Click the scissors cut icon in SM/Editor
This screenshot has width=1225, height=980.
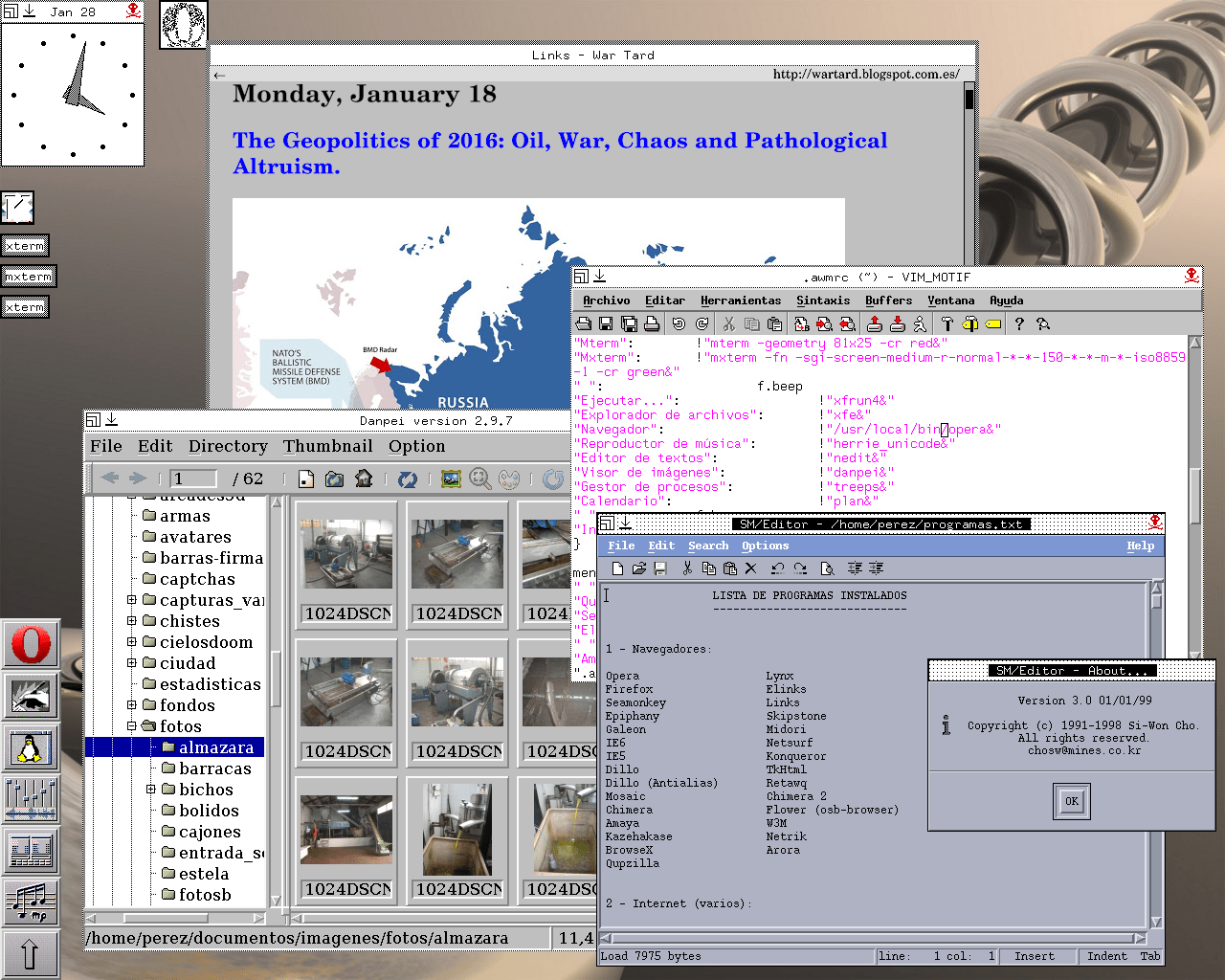click(687, 568)
